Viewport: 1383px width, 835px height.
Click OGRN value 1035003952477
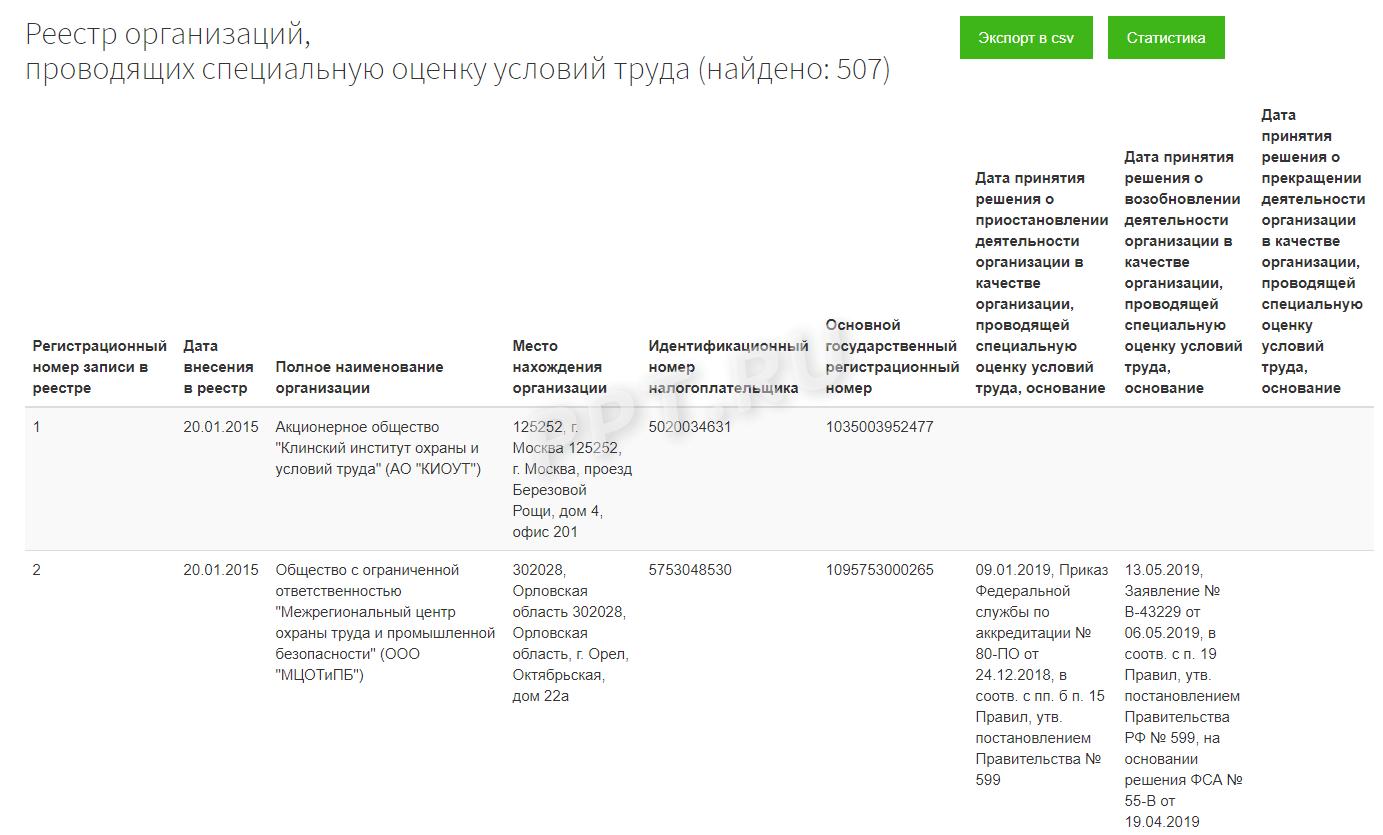pos(879,427)
